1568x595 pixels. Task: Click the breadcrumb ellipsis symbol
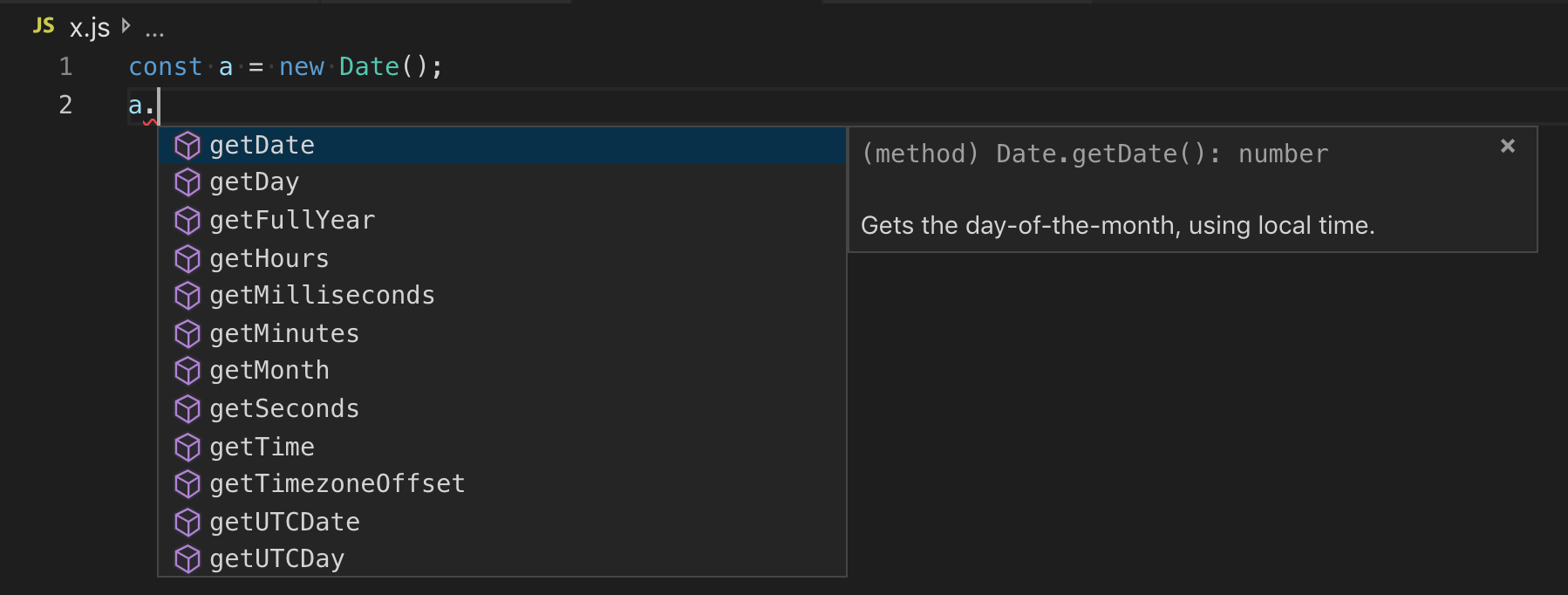coord(154,33)
